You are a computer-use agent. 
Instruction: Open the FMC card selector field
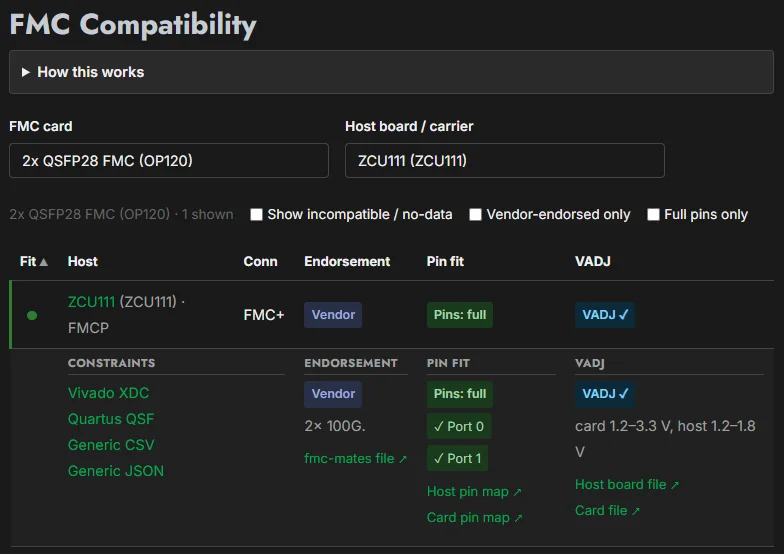169,160
